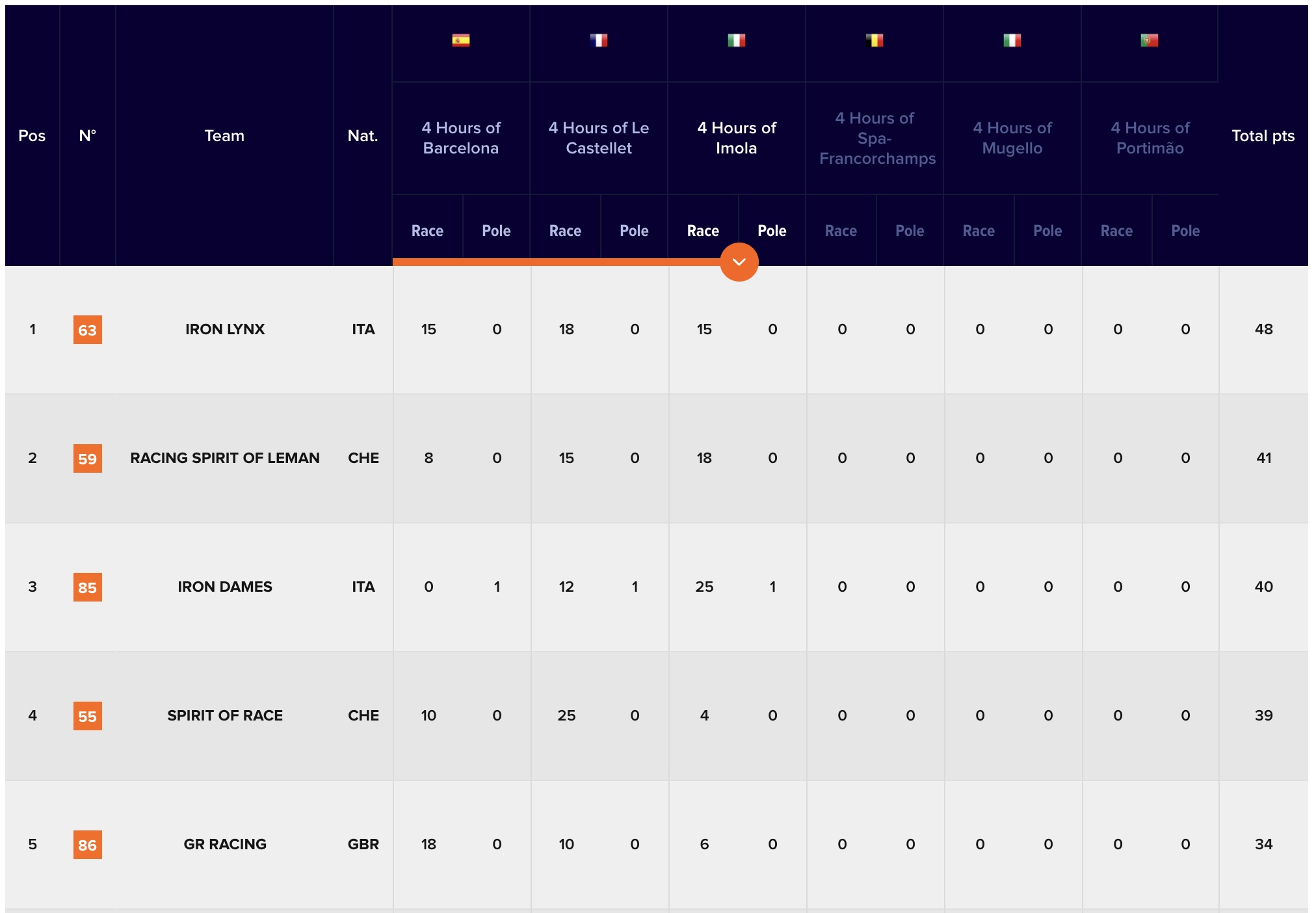Click car number badge 85 for Iron Dames
Image resolution: width=1316 pixels, height=913 pixels.
click(x=88, y=587)
